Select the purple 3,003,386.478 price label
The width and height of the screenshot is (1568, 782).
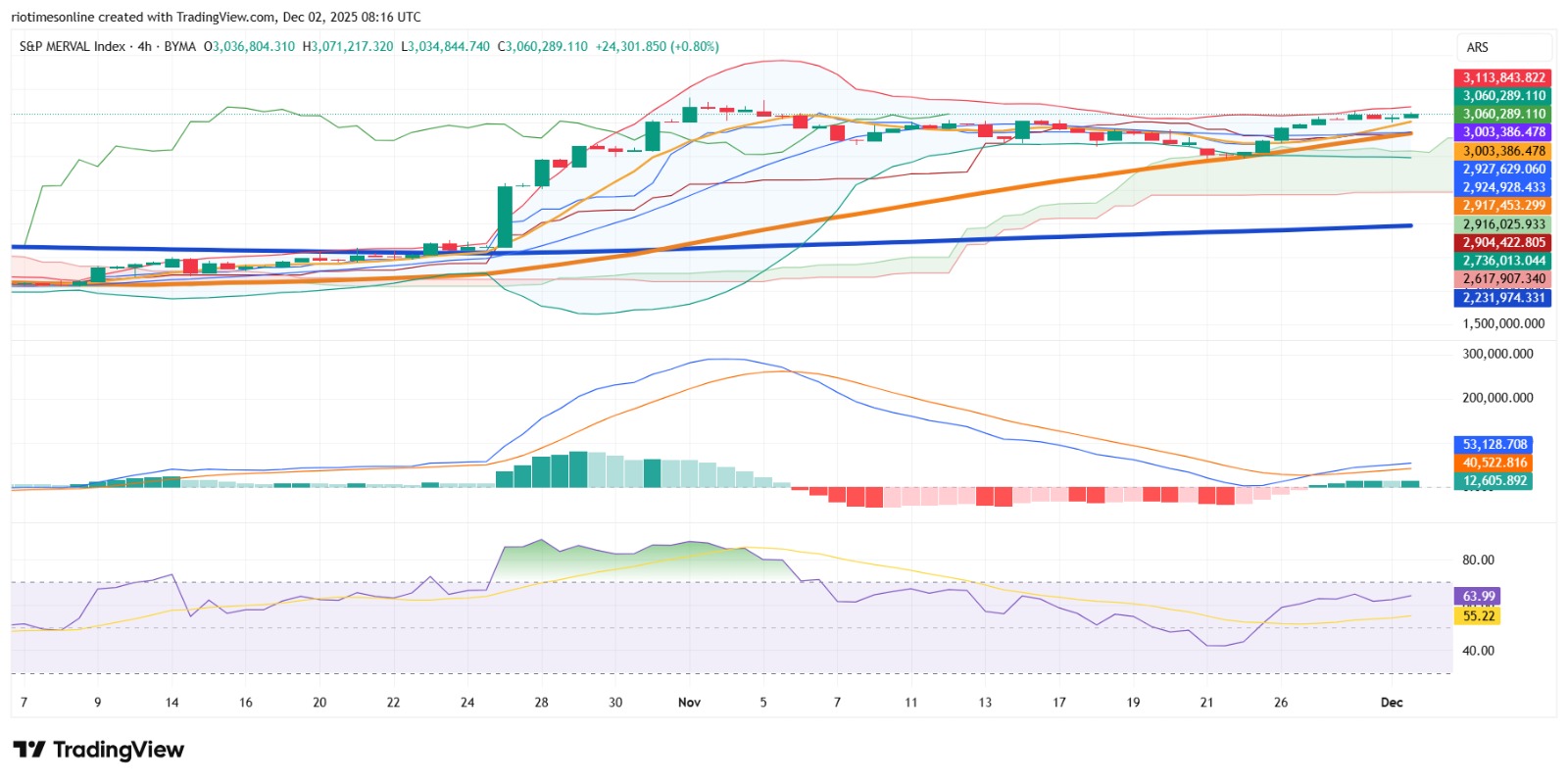(x=1502, y=132)
